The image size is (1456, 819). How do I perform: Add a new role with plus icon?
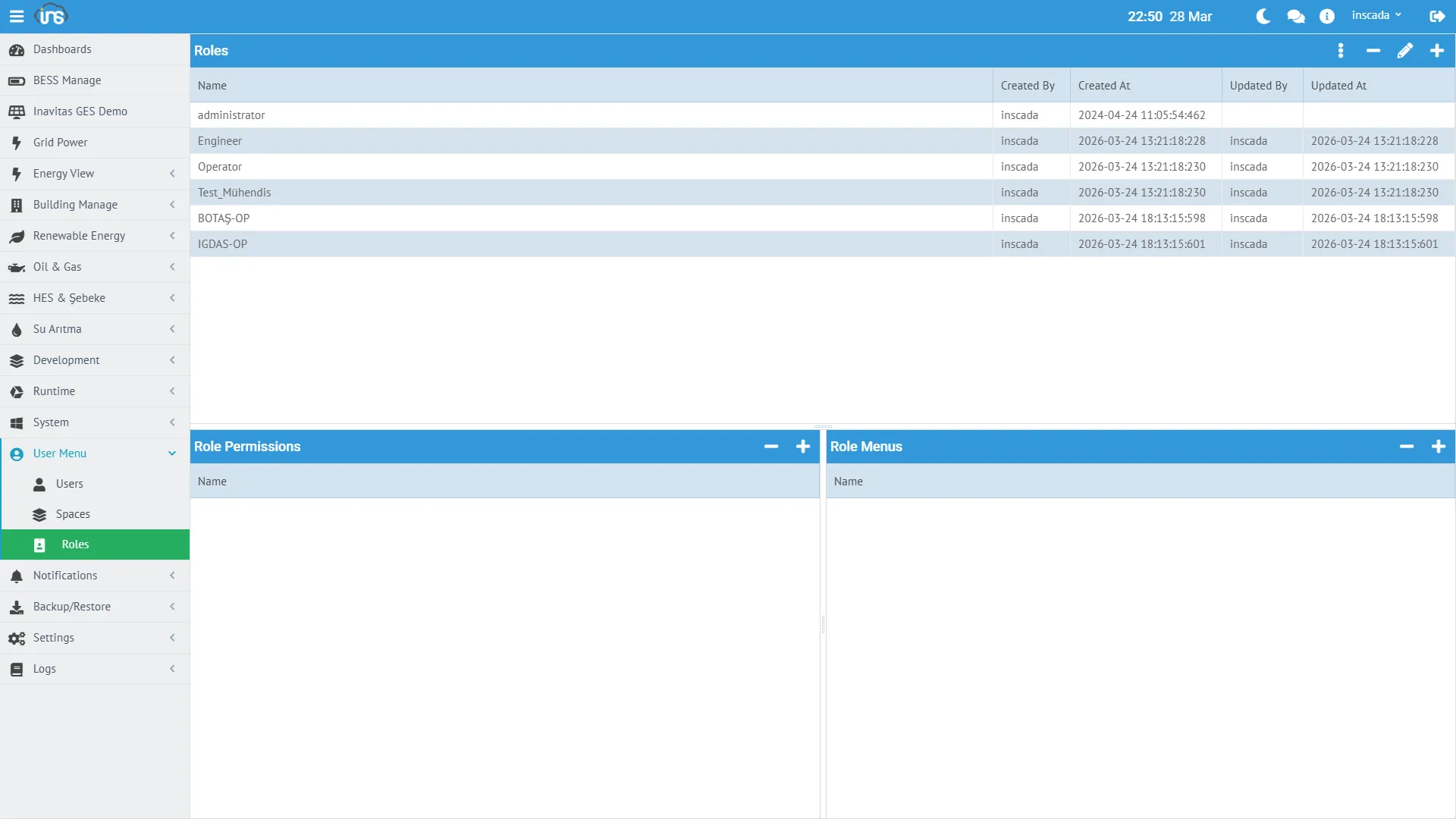point(1436,51)
